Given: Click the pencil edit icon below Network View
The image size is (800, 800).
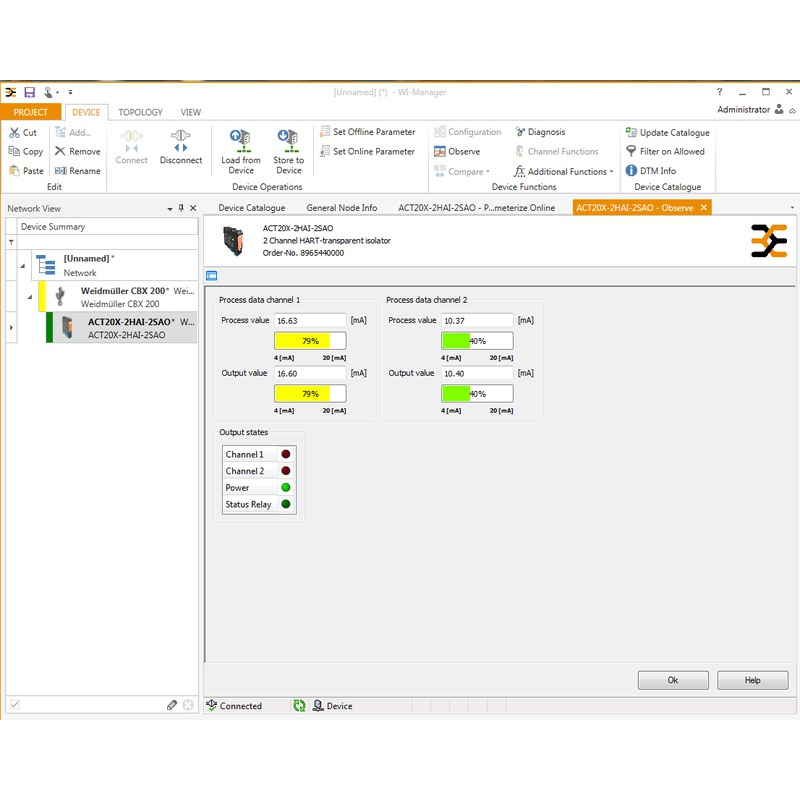Looking at the screenshot, I should (172, 705).
